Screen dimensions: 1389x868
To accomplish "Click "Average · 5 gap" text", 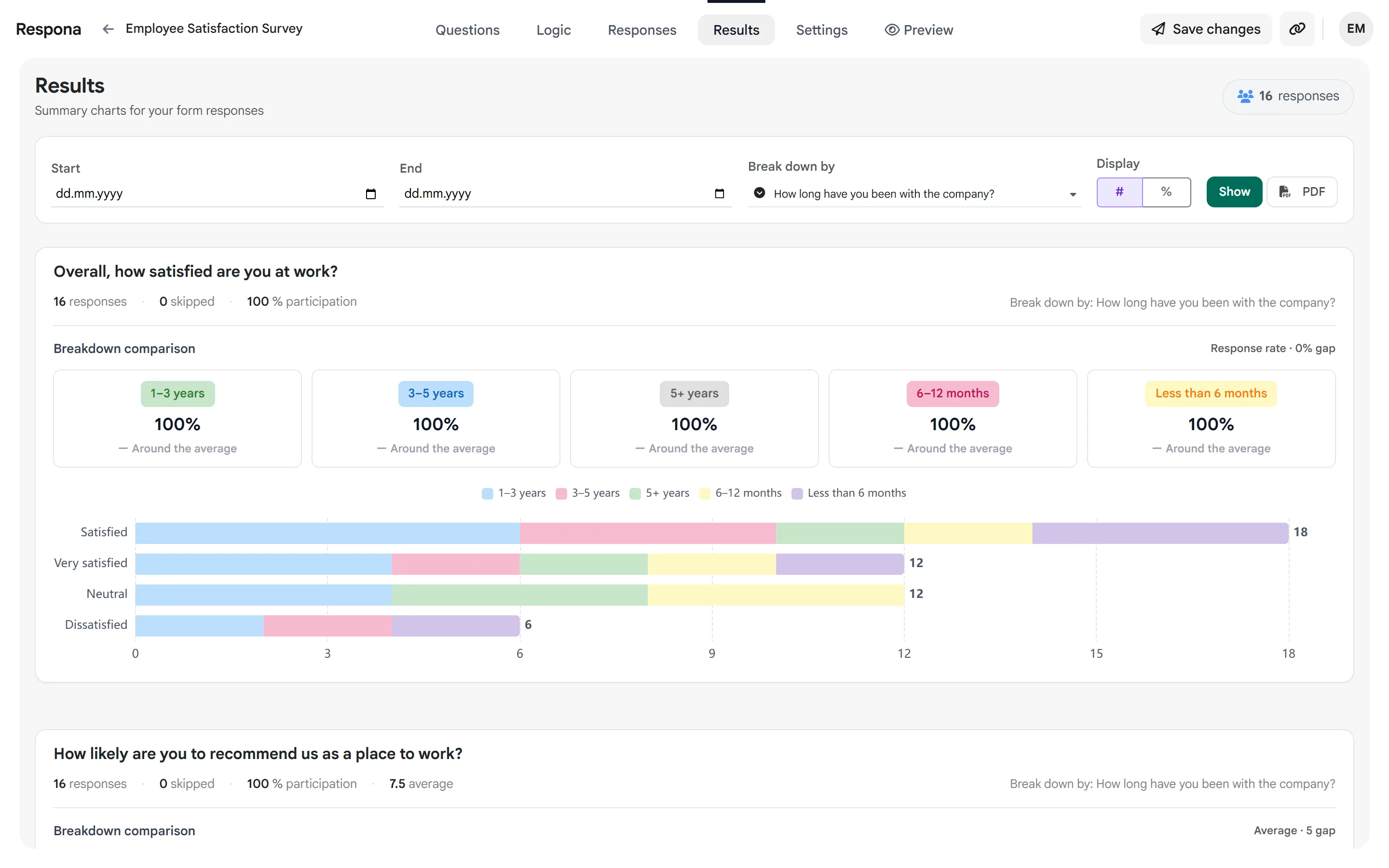I will (1294, 831).
